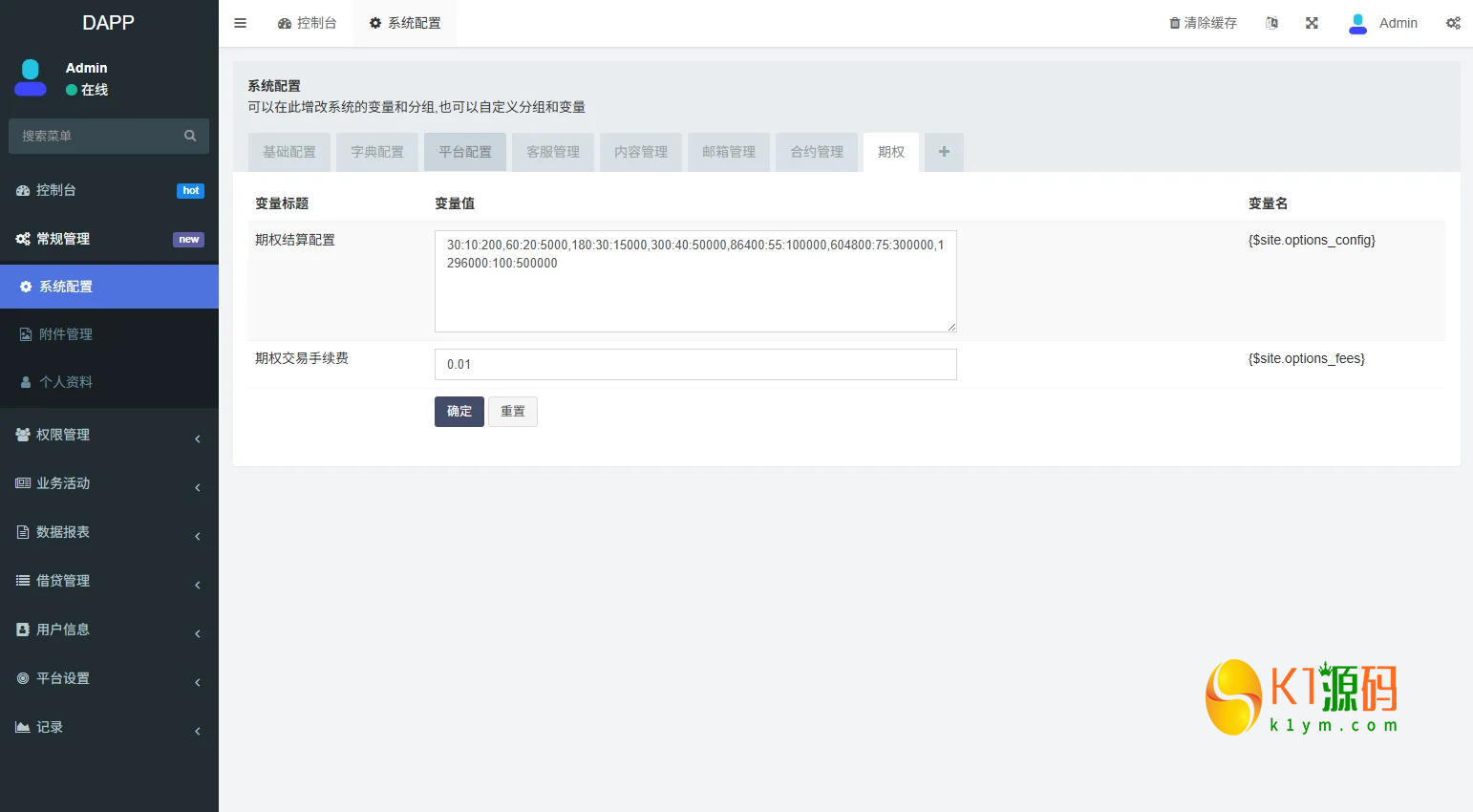
Task: Open the 控制台 tab in top bar
Action: click(307, 23)
